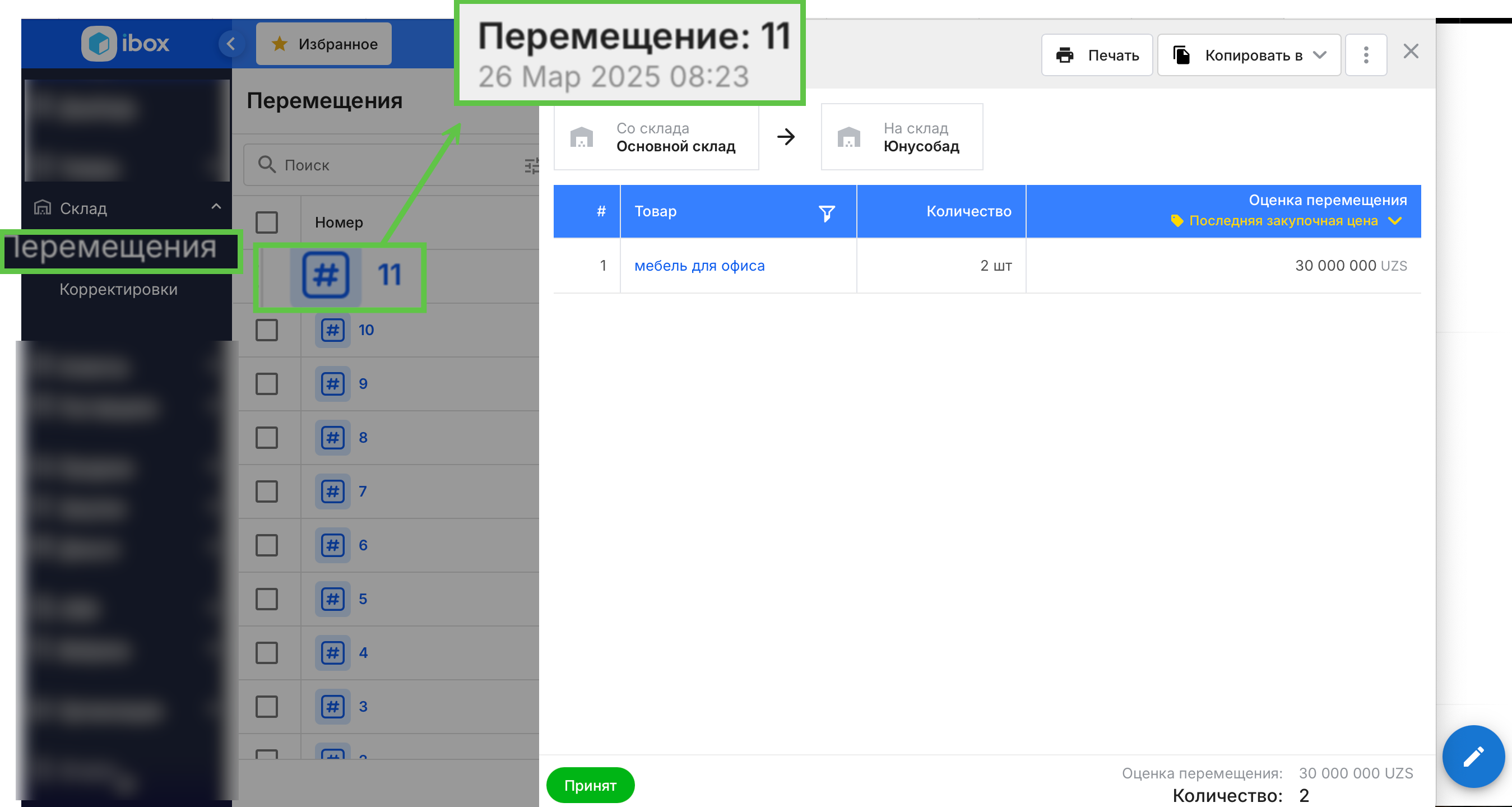1512x807 pixels.
Task: Click the ibox logo icon
Action: click(99, 43)
